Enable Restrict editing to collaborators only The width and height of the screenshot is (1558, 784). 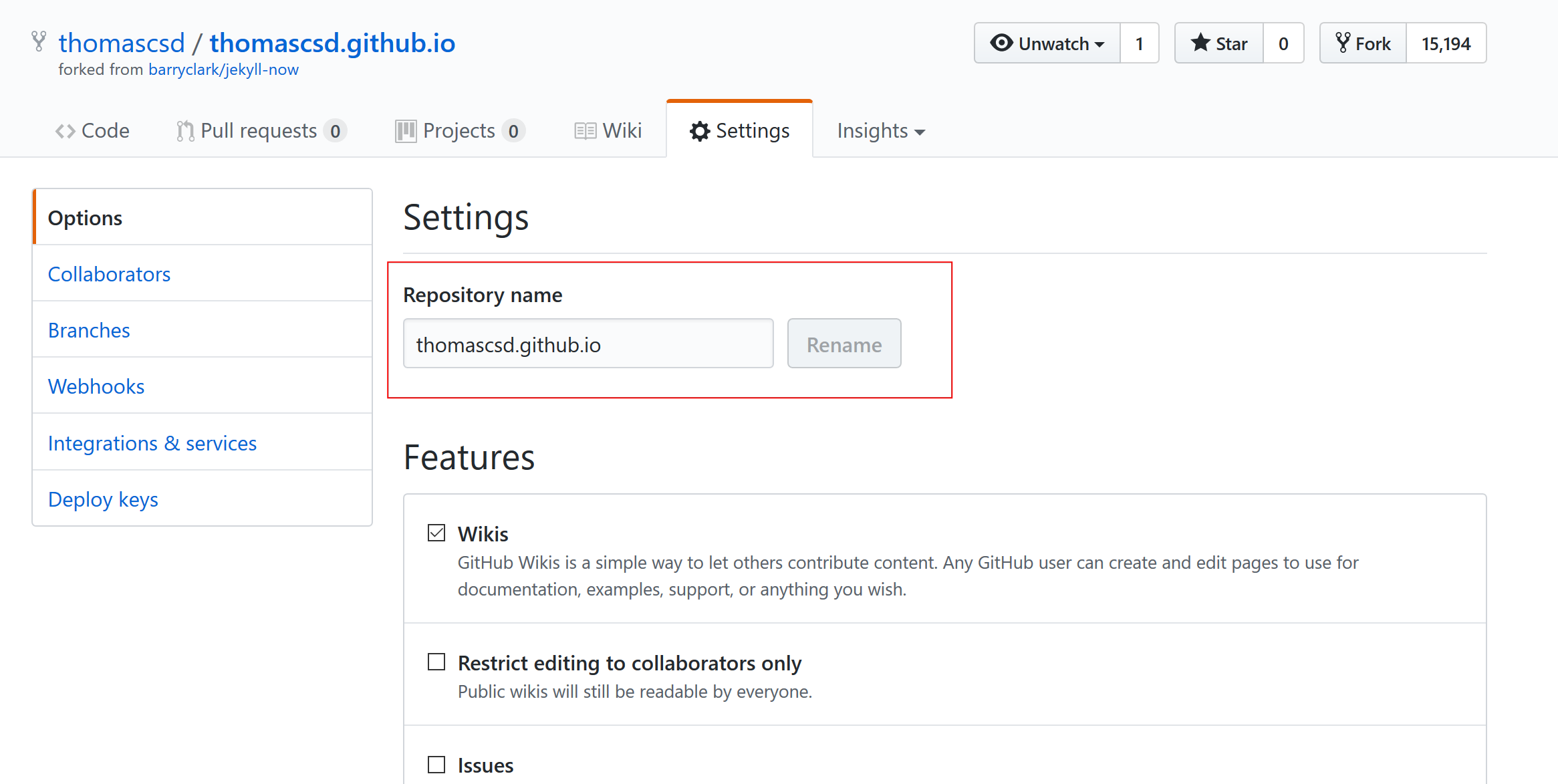[x=436, y=662]
